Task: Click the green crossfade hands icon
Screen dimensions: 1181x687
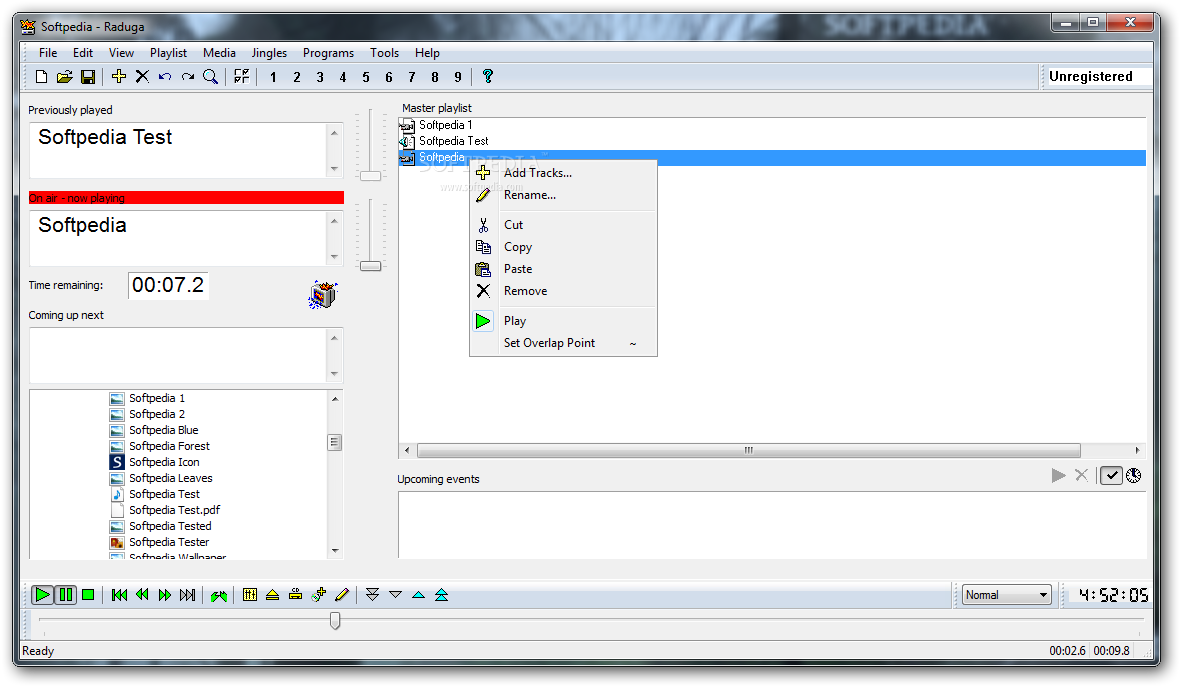Action: [x=219, y=596]
